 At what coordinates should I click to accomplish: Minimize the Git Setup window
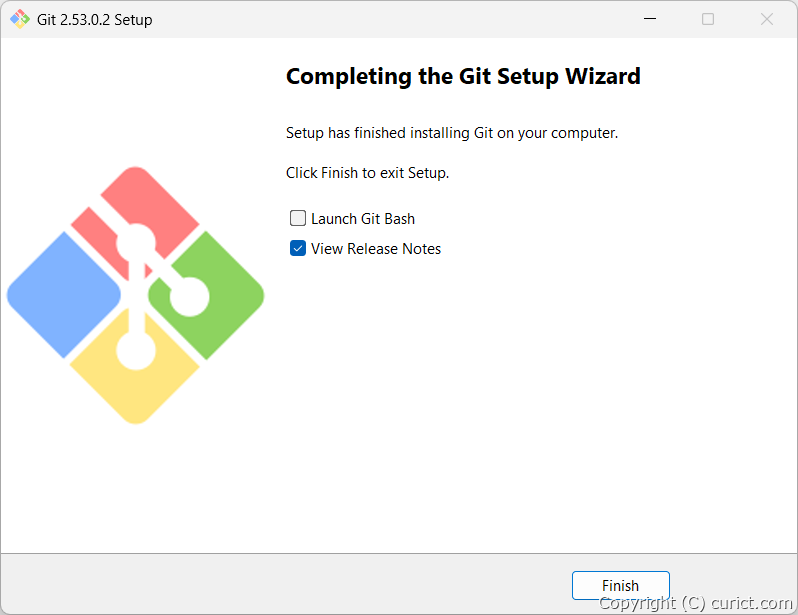tap(650, 19)
